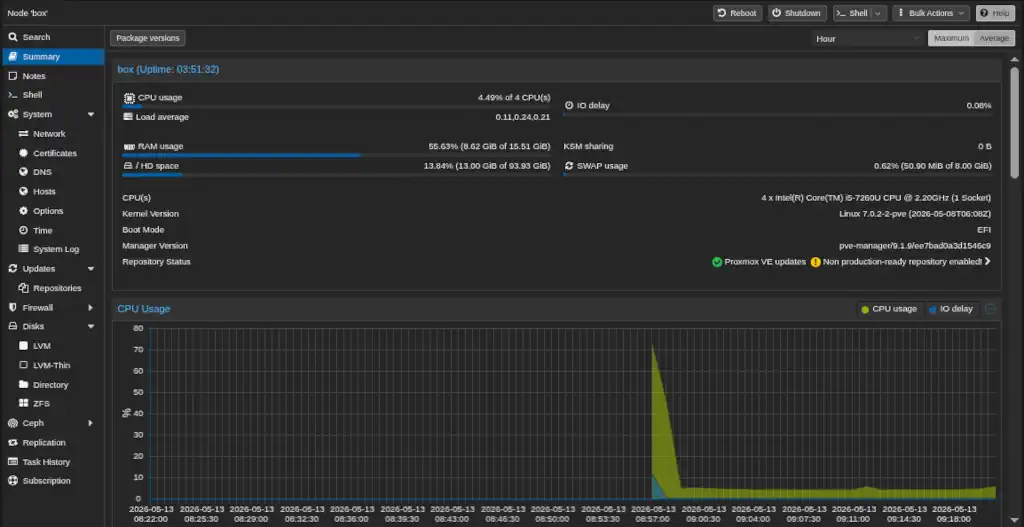1024x527 pixels.
Task: Select Network under System
Action: click(53, 134)
